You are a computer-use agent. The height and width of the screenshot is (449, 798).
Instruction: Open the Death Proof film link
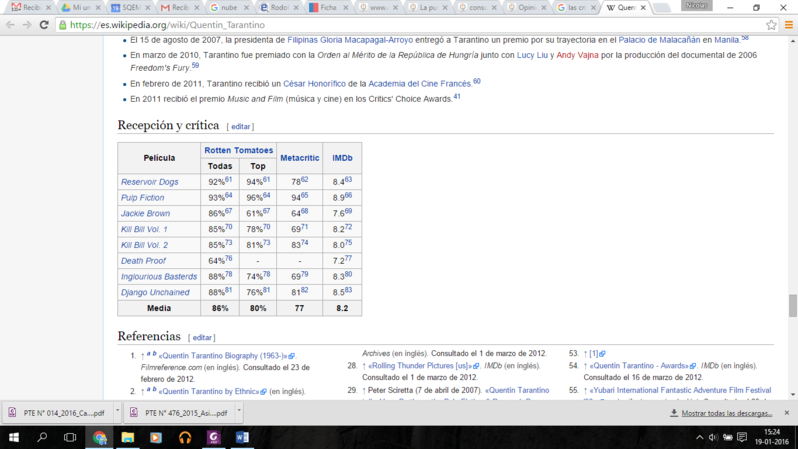143,261
